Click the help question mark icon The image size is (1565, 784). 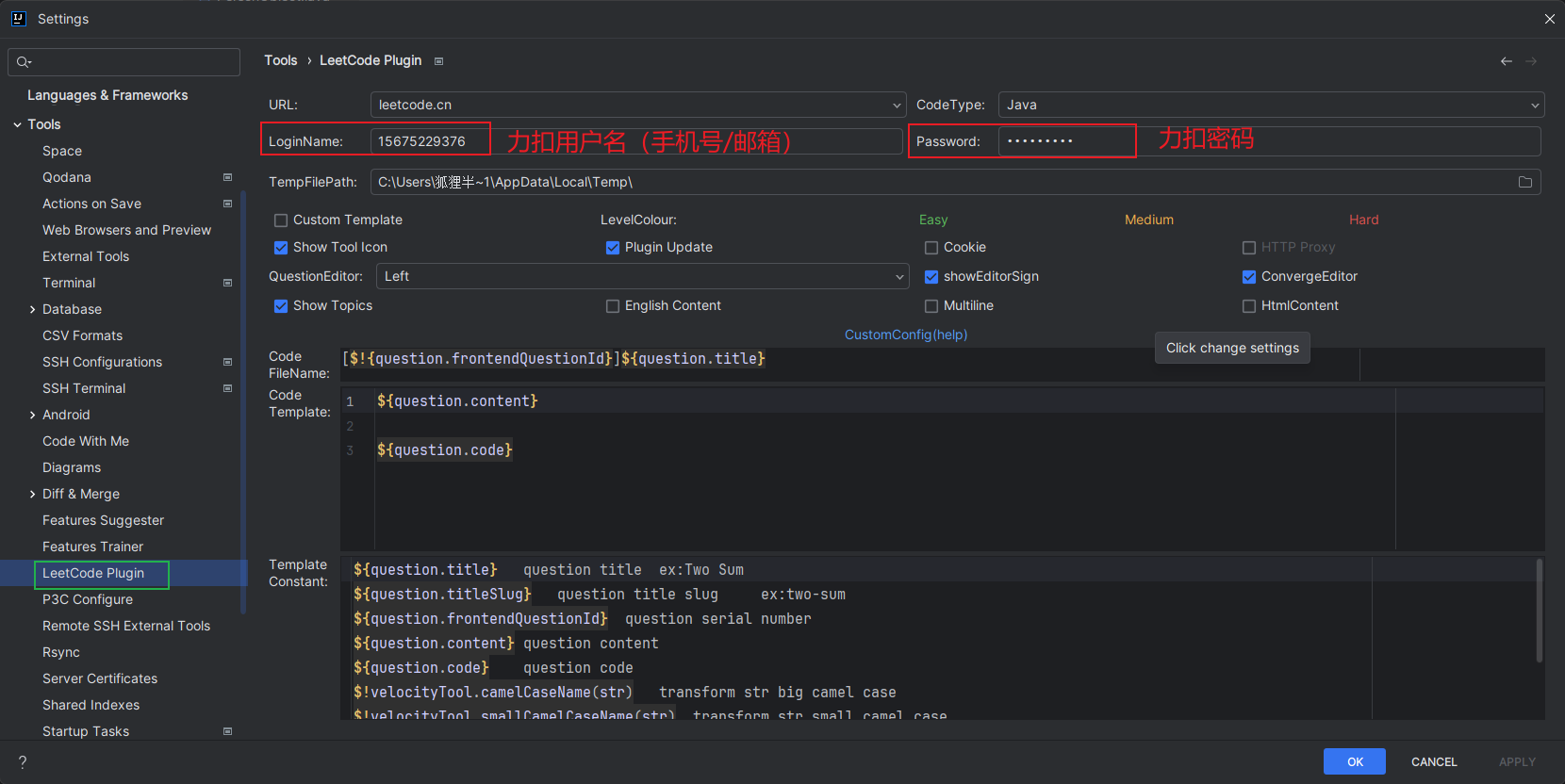(23, 761)
